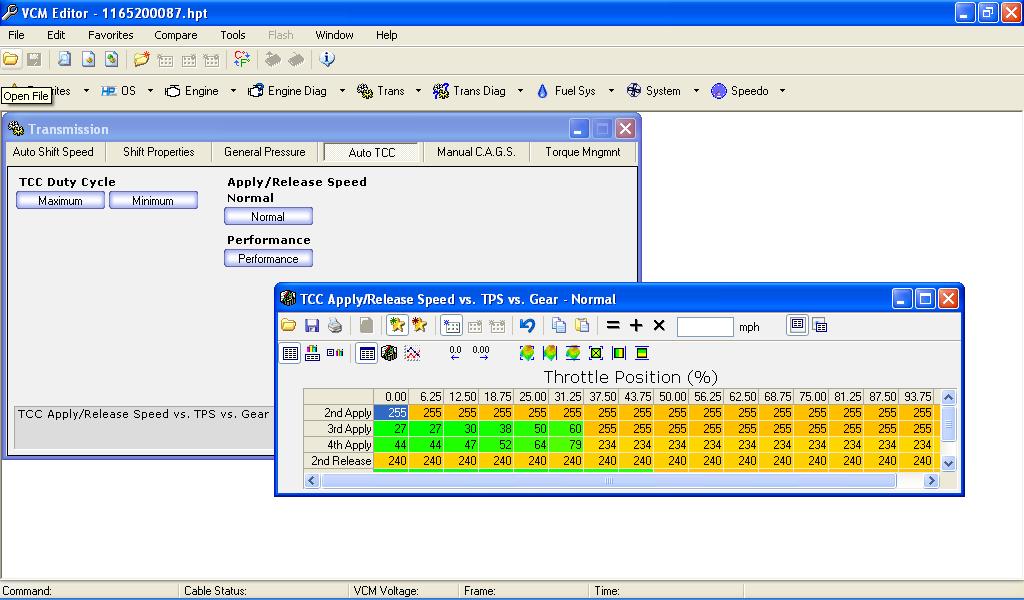Select the 4th Apply cell under 25.00
1024x600 pixels.
(531, 445)
